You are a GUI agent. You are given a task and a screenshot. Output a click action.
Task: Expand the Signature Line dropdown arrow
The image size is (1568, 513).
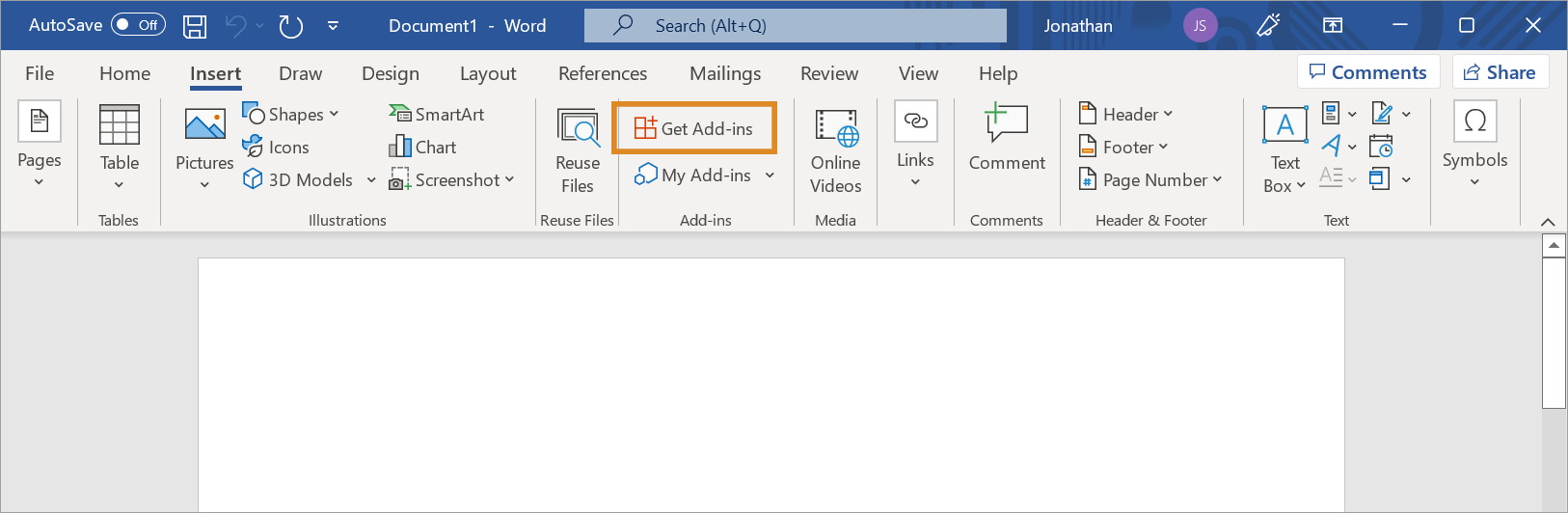pyautogui.click(x=1407, y=114)
